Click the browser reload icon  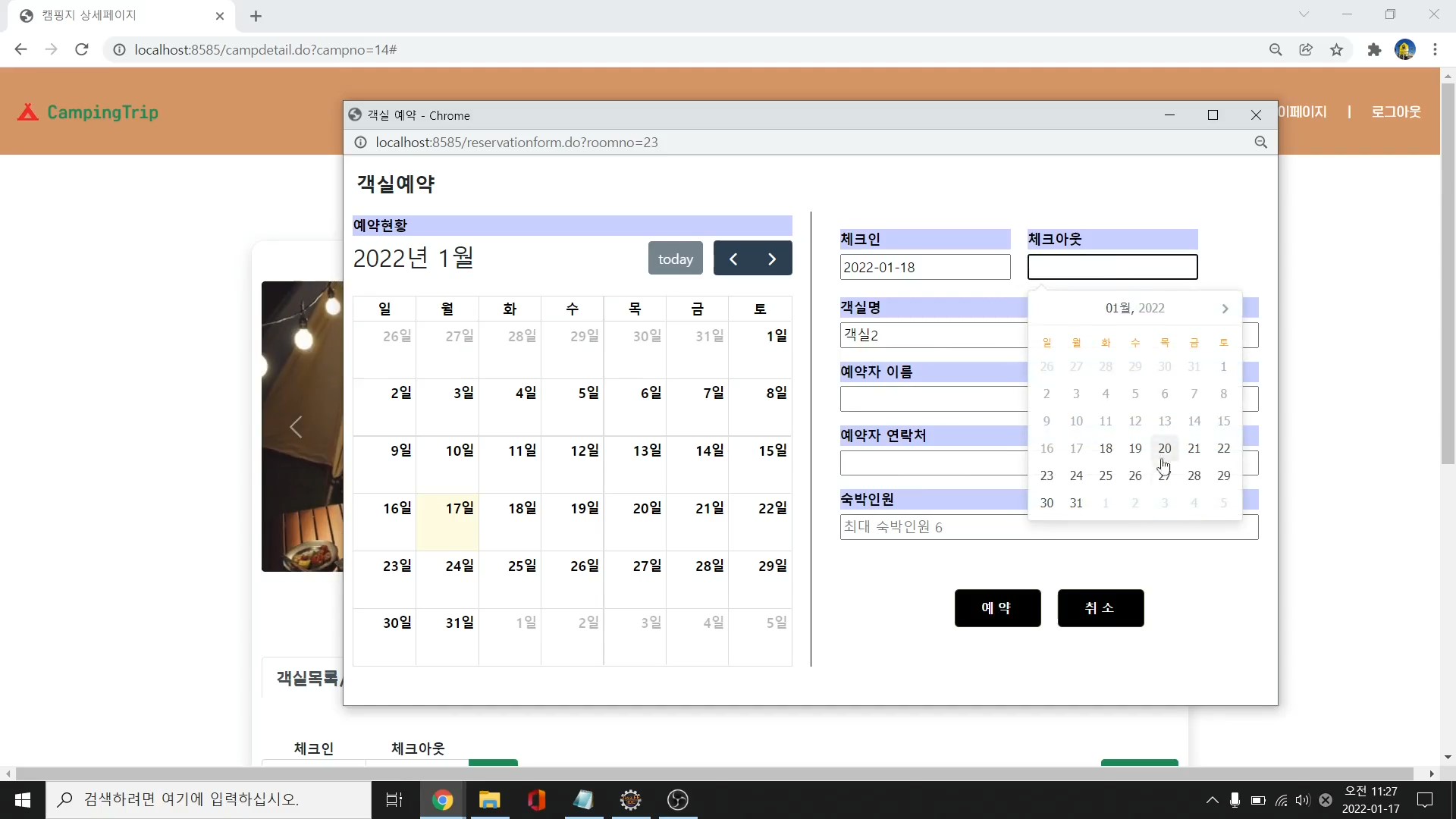tap(82, 49)
